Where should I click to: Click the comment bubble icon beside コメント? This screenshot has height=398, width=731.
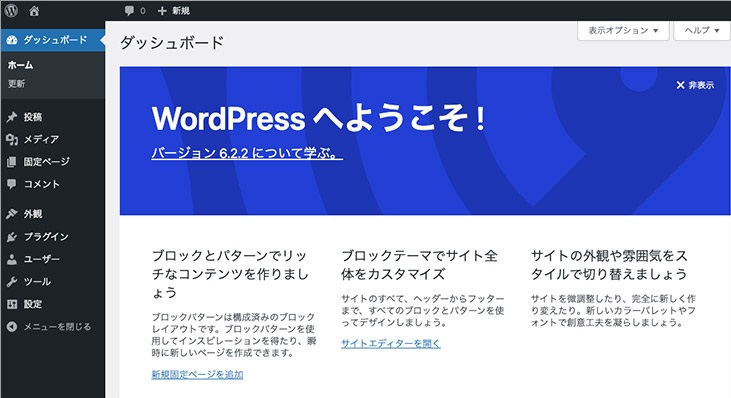(12, 184)
